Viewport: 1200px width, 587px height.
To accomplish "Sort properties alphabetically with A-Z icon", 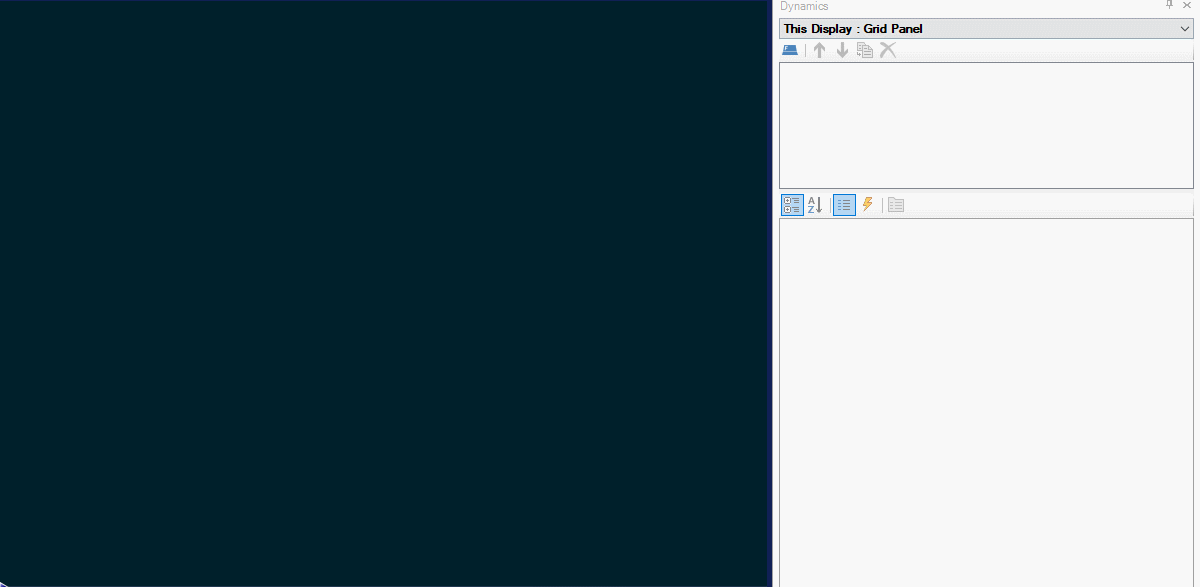I will tap(815, 205).
